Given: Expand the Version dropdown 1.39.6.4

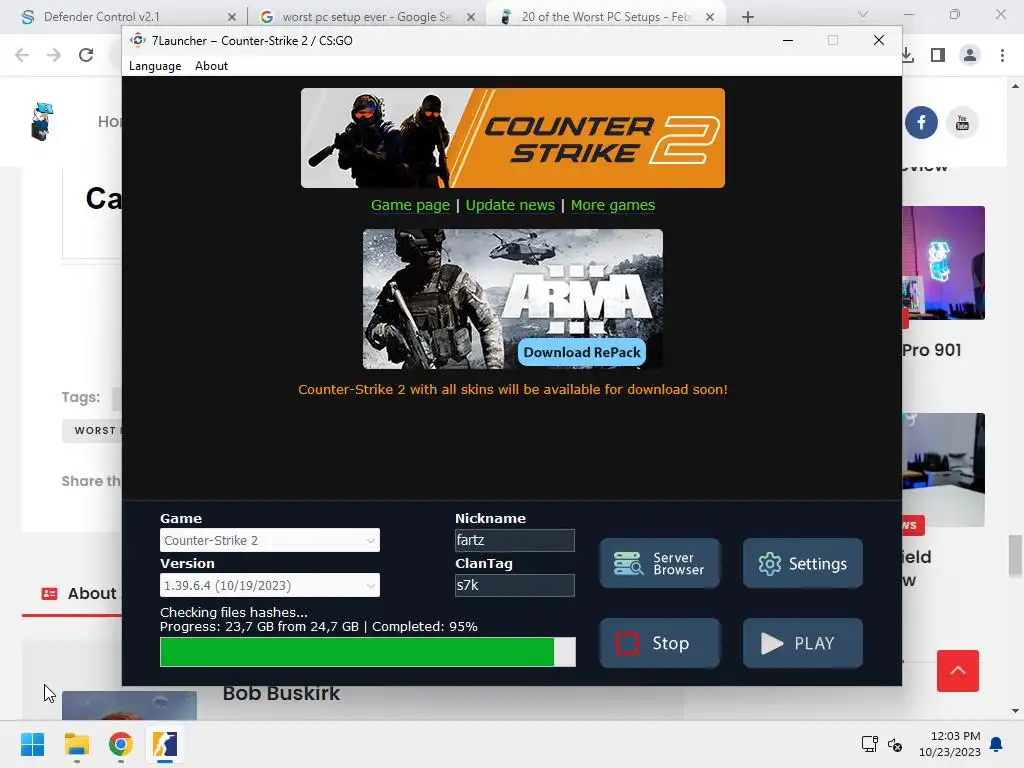Looking at the screenshot, I should (270, 585).
